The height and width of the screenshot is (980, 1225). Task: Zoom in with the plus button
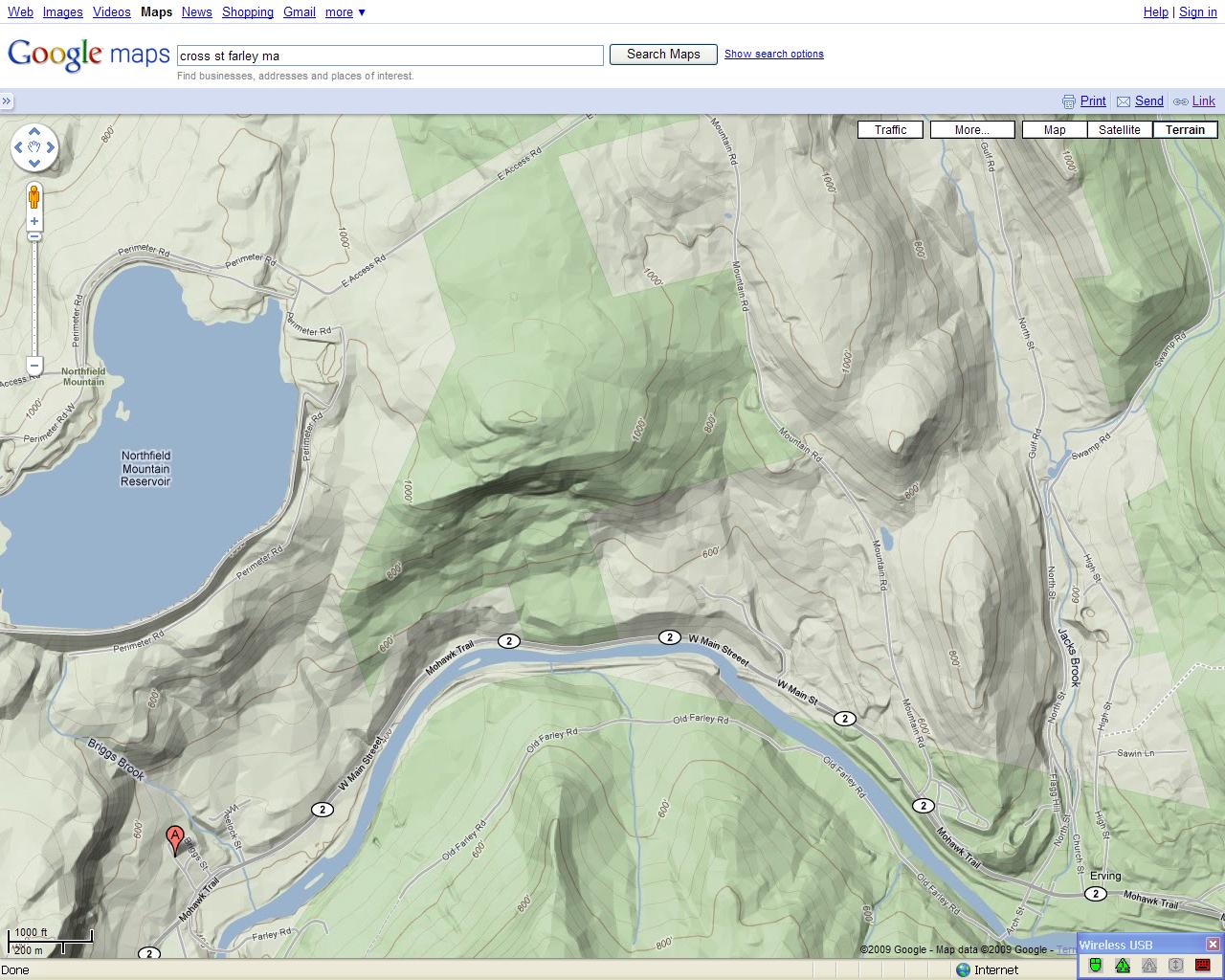point(34,221)
